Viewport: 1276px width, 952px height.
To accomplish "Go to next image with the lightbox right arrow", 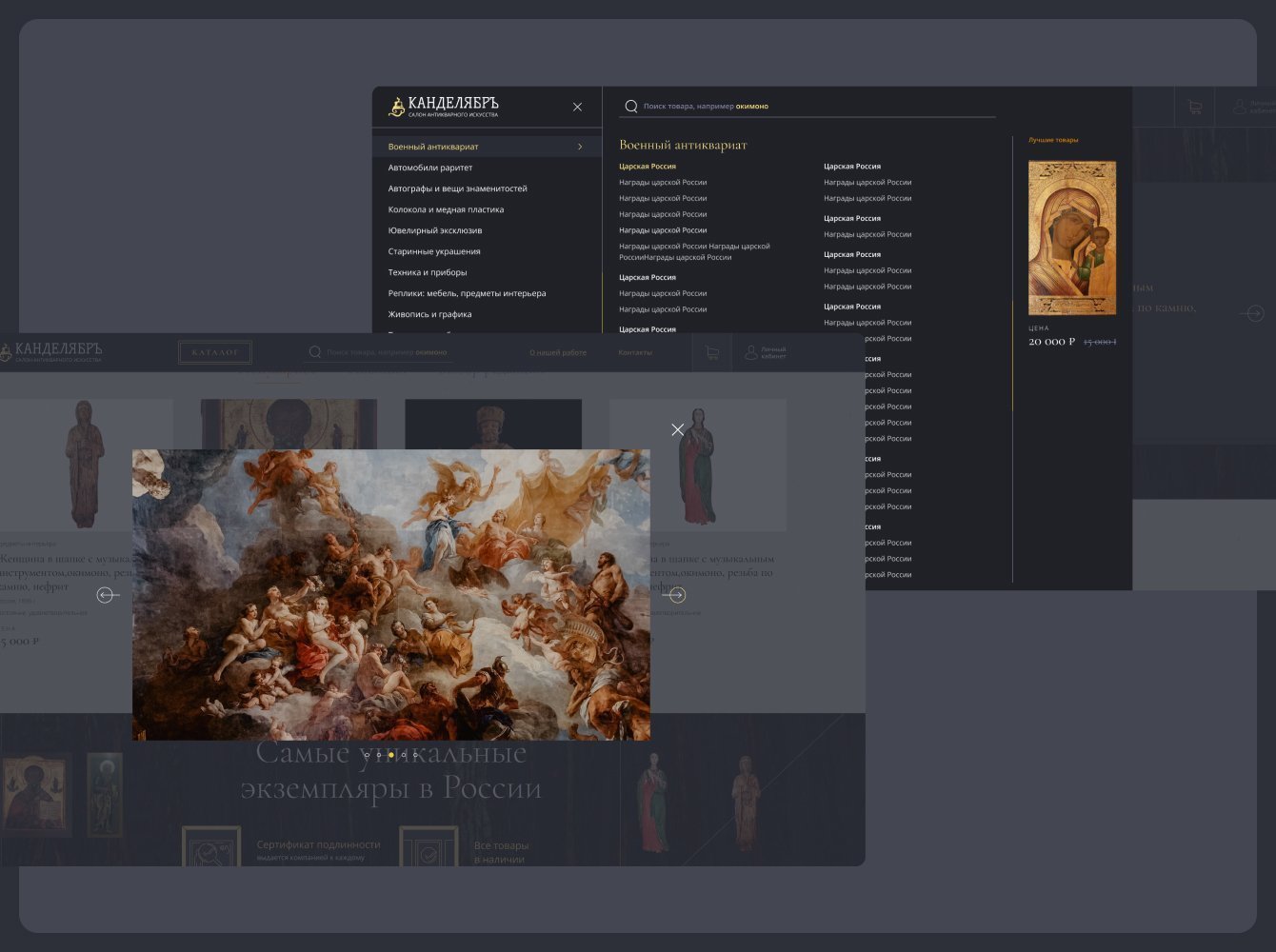I will 675,595.
